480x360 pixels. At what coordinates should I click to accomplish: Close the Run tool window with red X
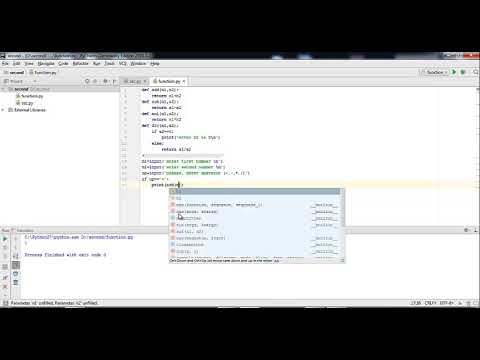5,286
